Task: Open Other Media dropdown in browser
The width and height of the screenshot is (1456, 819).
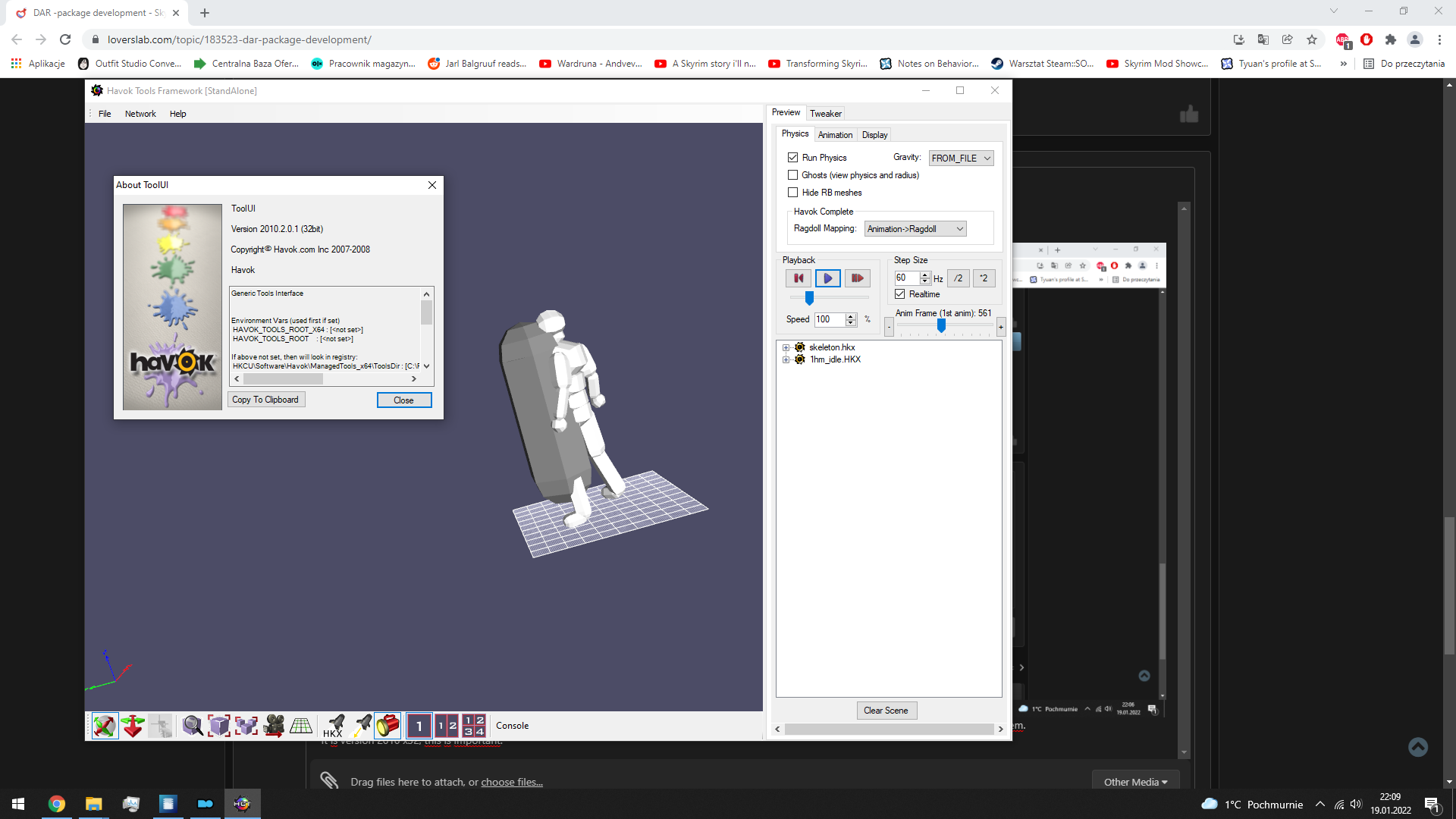Action: click(1135, 782)
